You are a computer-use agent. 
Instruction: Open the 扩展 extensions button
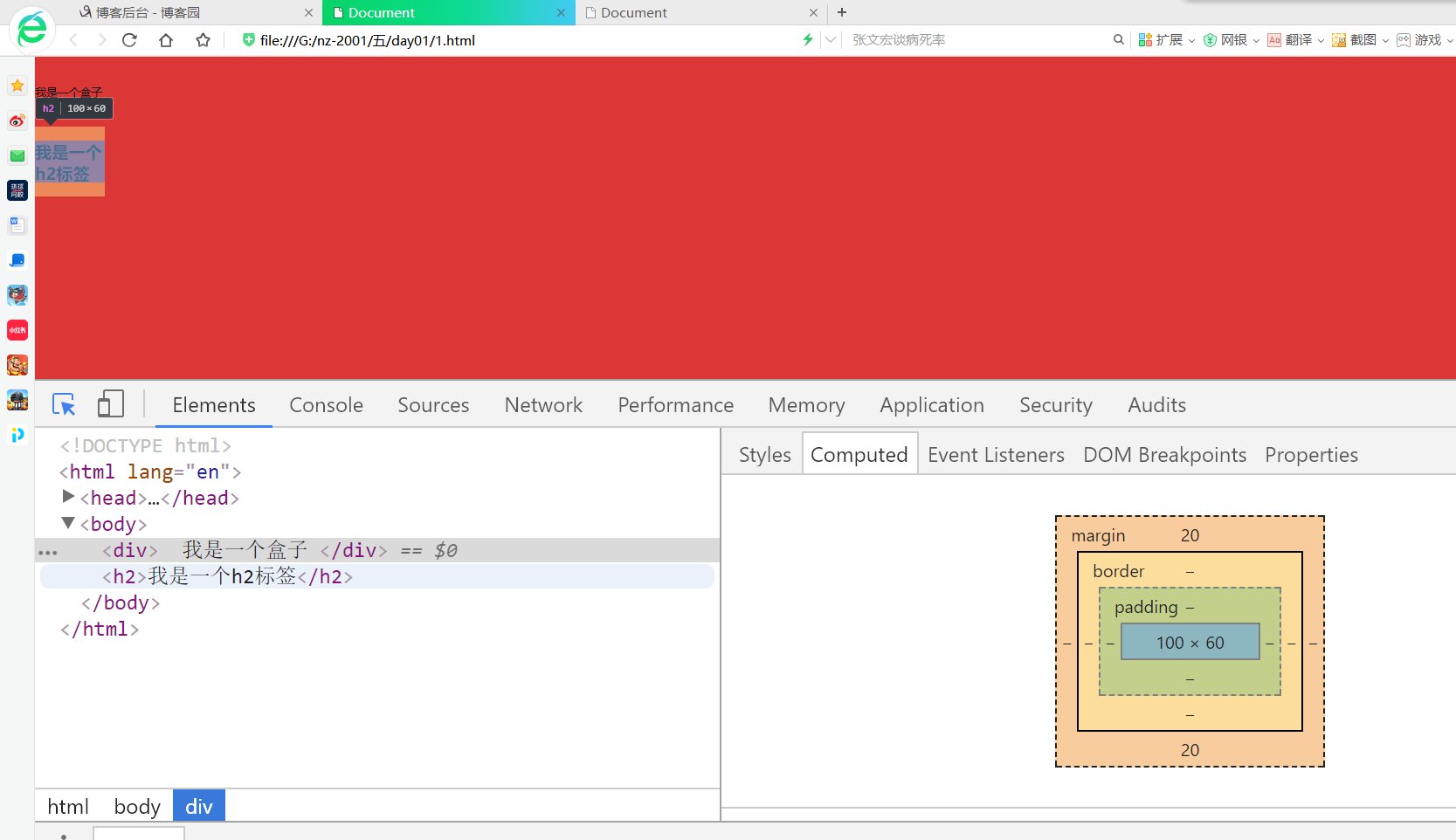pyautogui.click(x=1161, y=40)
